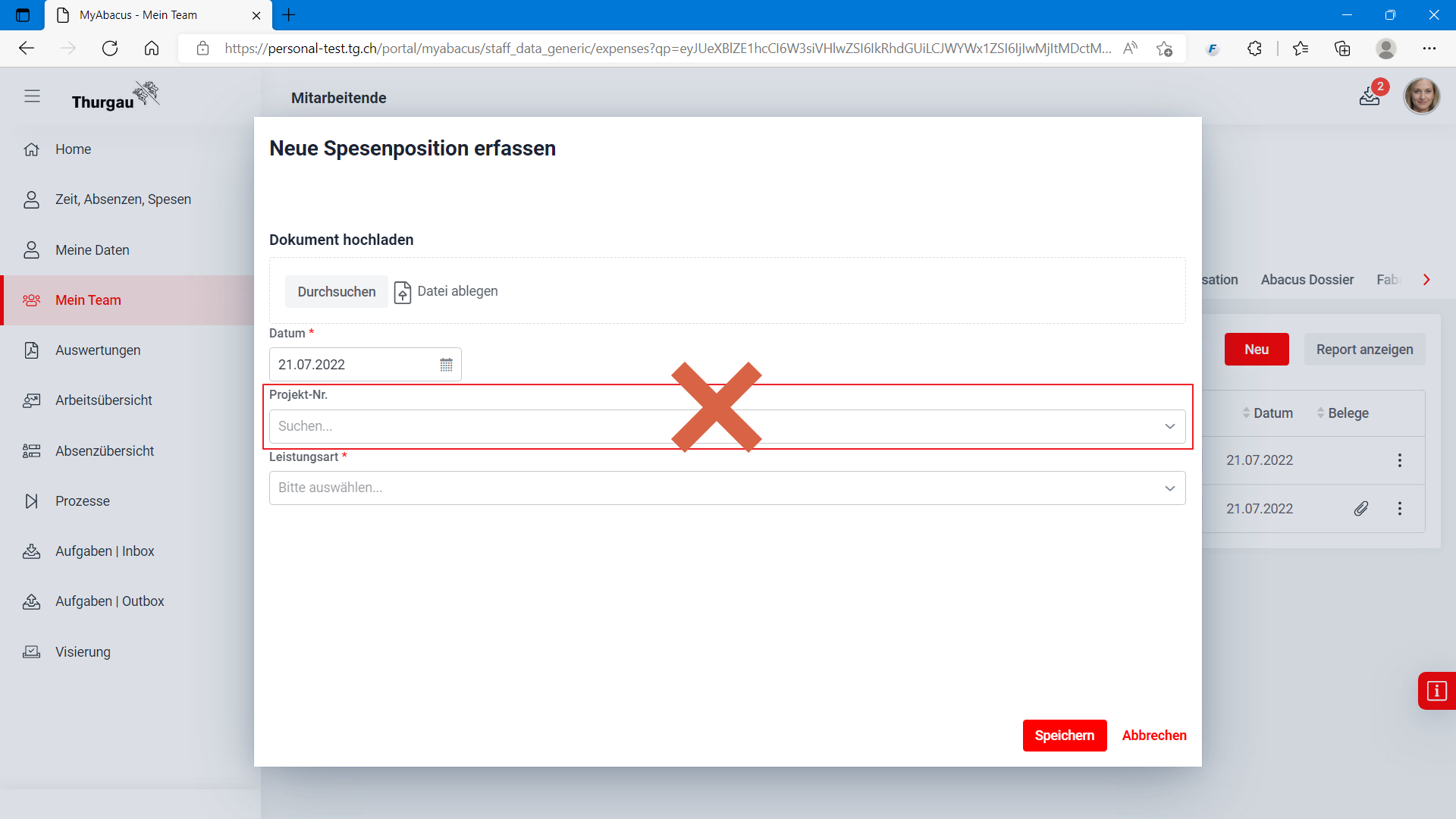This screenshot has height=819, width=1456.
Task: Click the Speichern button
Action: click(x=1064, y=736)
